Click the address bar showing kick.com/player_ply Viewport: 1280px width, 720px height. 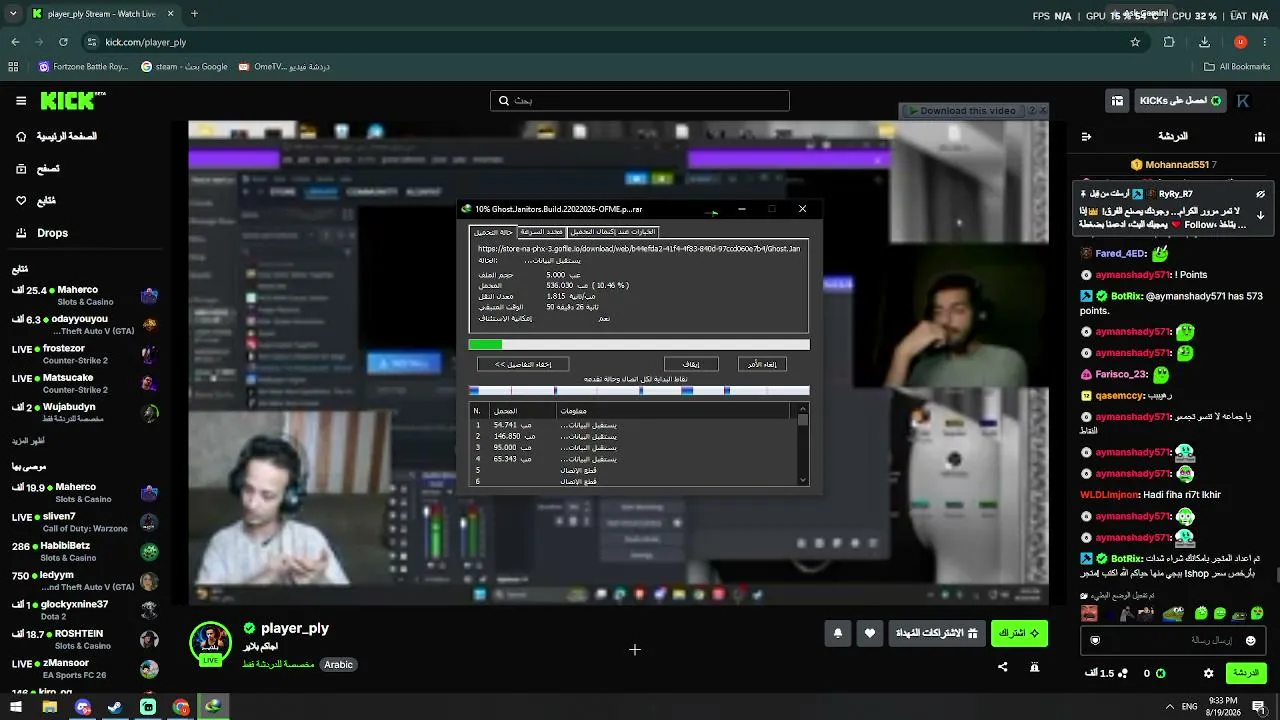[x=610, y=42]
